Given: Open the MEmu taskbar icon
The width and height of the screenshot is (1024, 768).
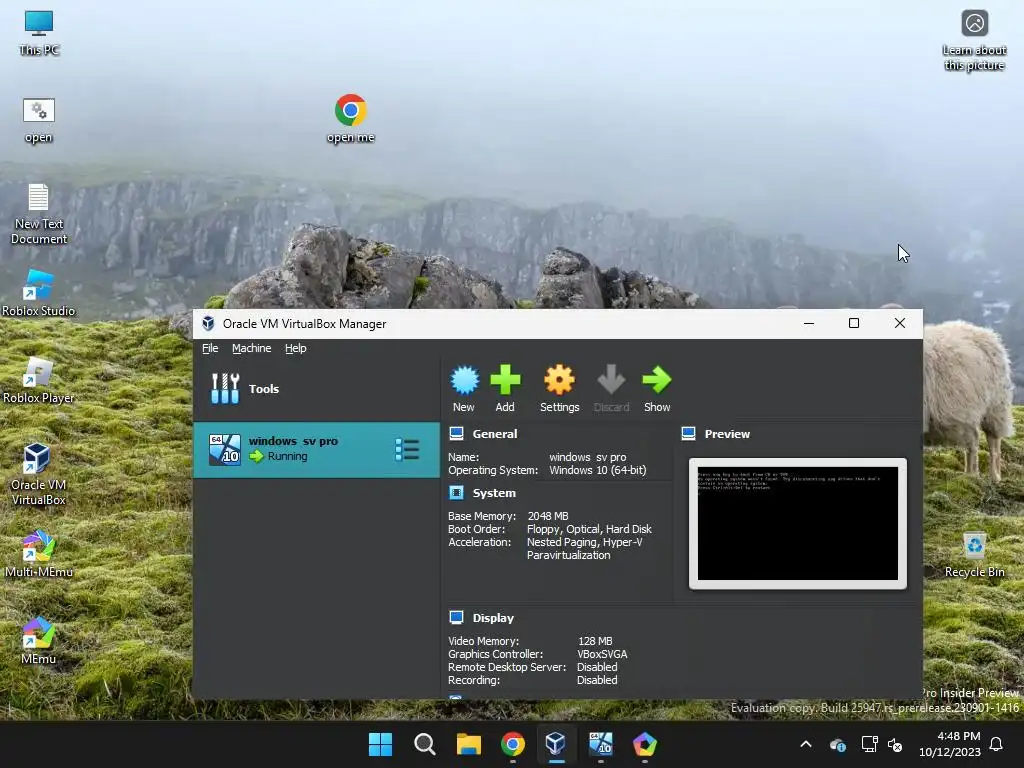Looking at the screenshot, I should pos(645,744).
